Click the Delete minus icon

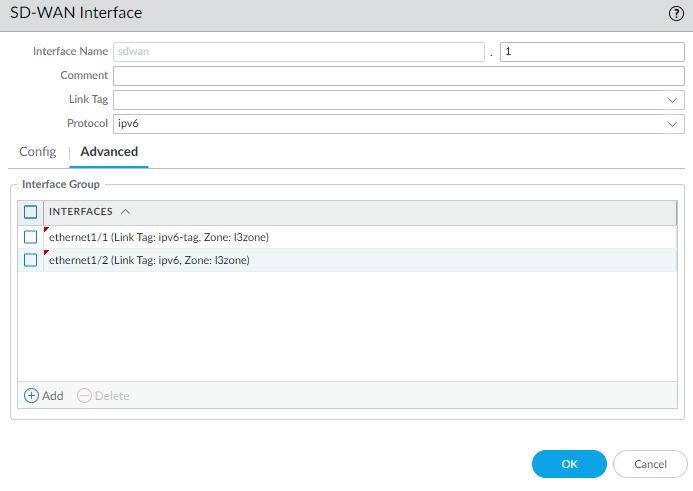pos(84,395)
